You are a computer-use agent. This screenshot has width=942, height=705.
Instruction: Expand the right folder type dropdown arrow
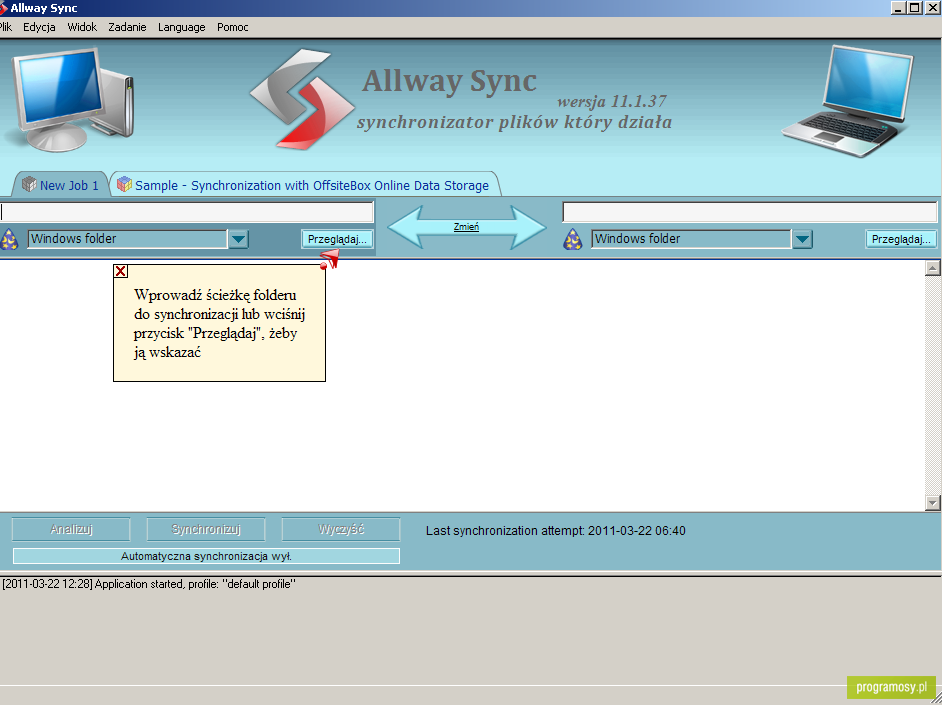[803, 239]
